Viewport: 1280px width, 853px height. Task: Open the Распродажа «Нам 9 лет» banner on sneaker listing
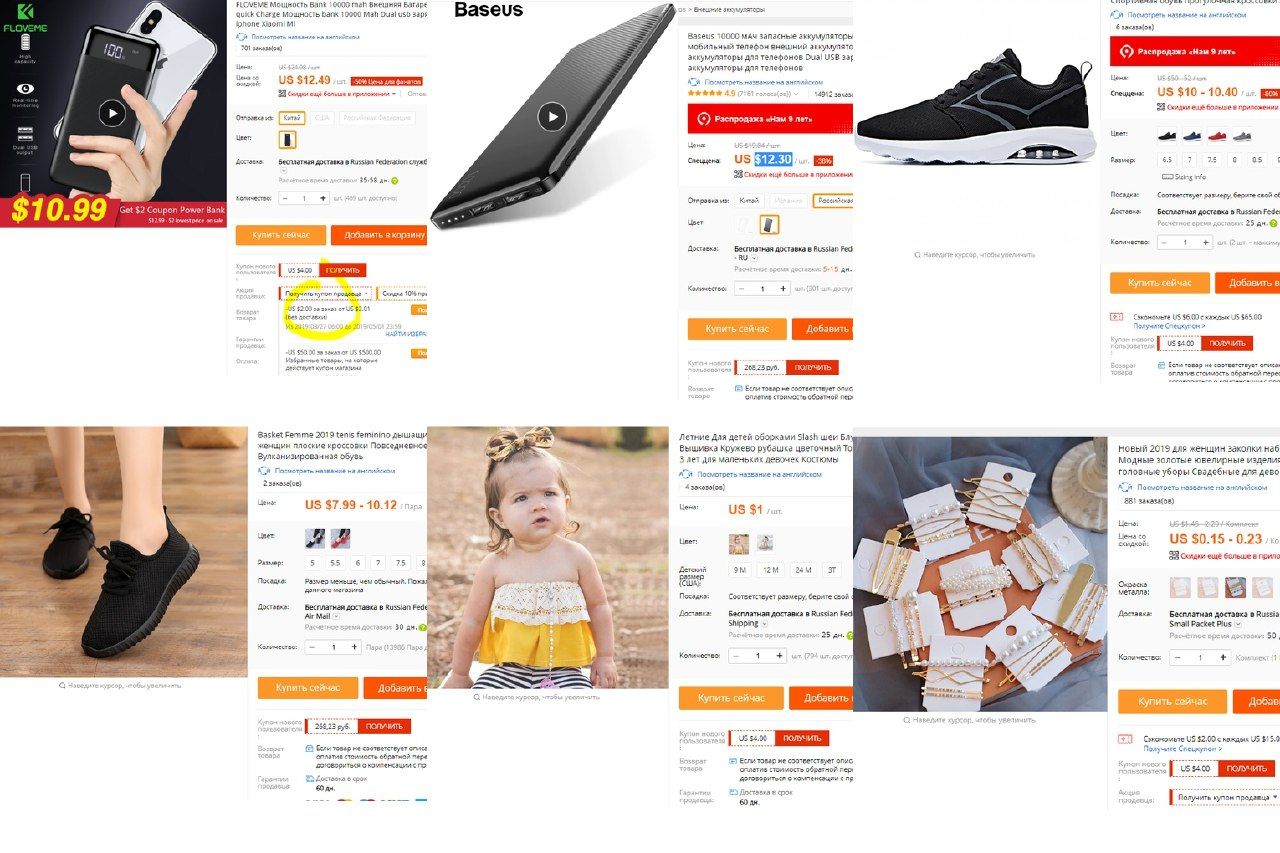[1195, 51]
